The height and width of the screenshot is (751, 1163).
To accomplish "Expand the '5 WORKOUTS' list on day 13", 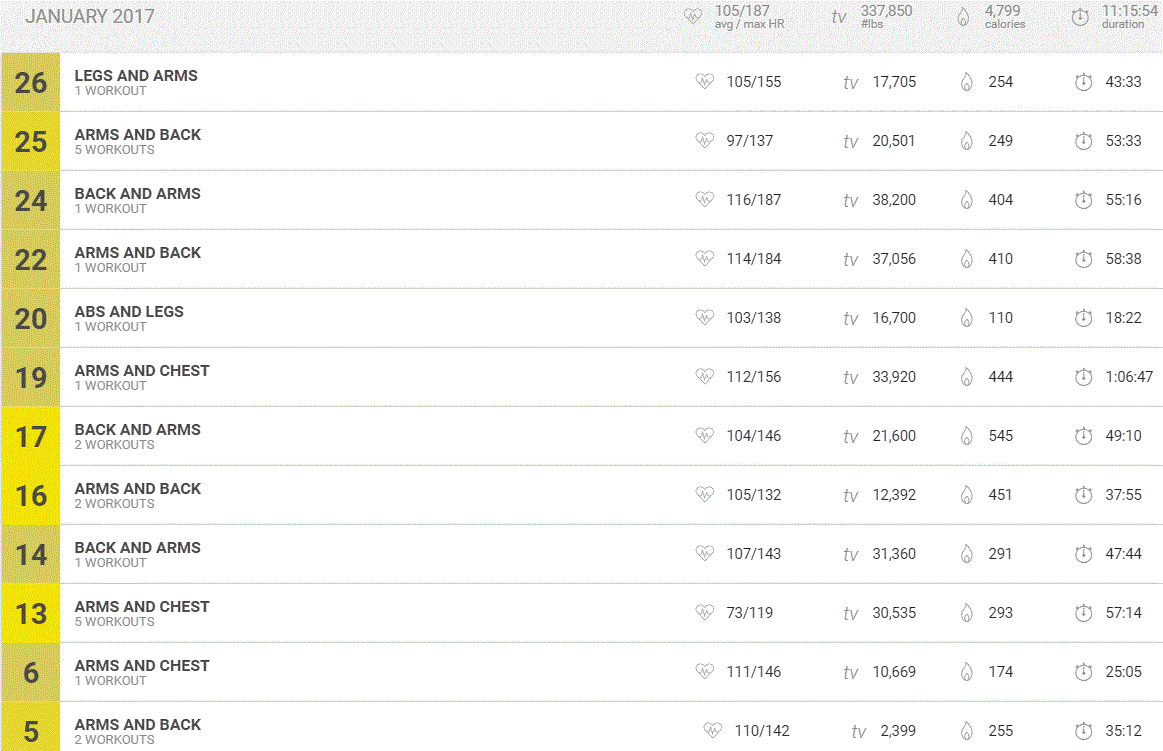I will tap(114, 622).
